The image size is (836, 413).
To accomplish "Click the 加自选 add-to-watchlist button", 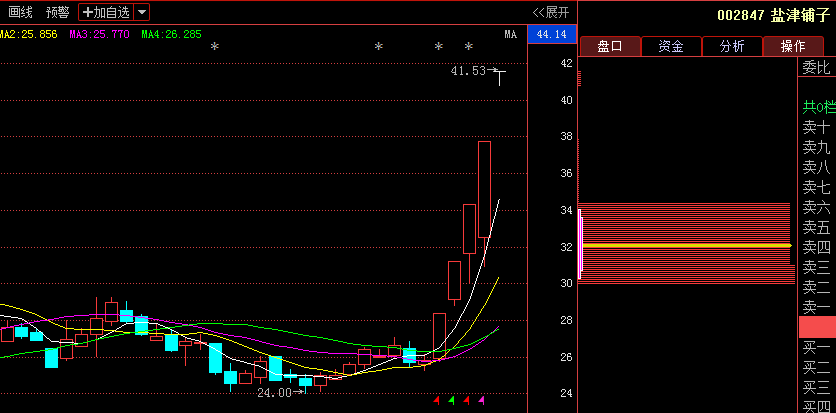I will point(106,12).
